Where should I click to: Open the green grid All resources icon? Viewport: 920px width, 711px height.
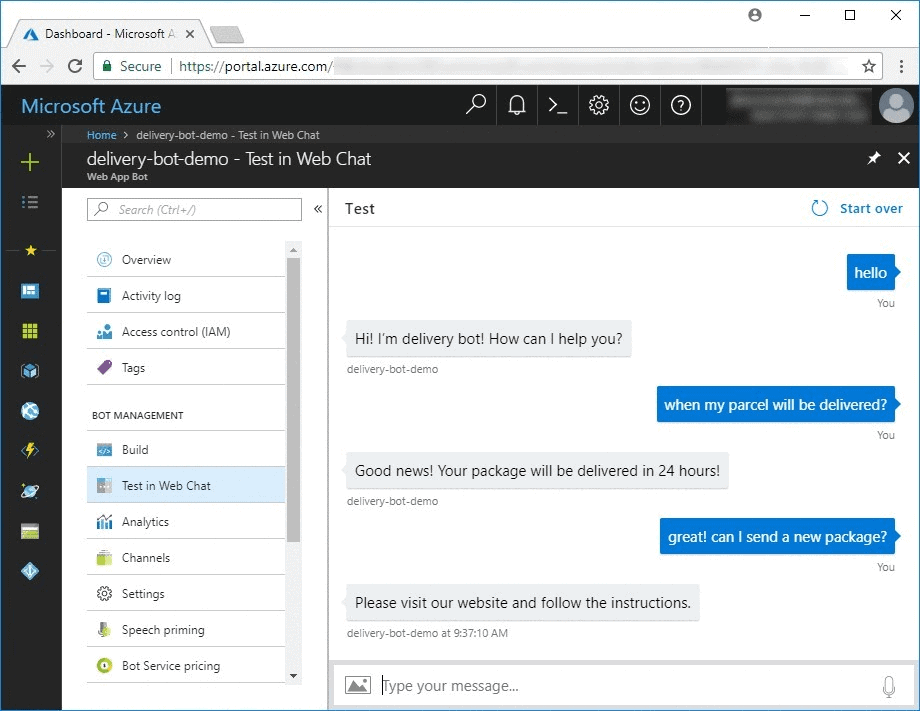tap(30, 331)
